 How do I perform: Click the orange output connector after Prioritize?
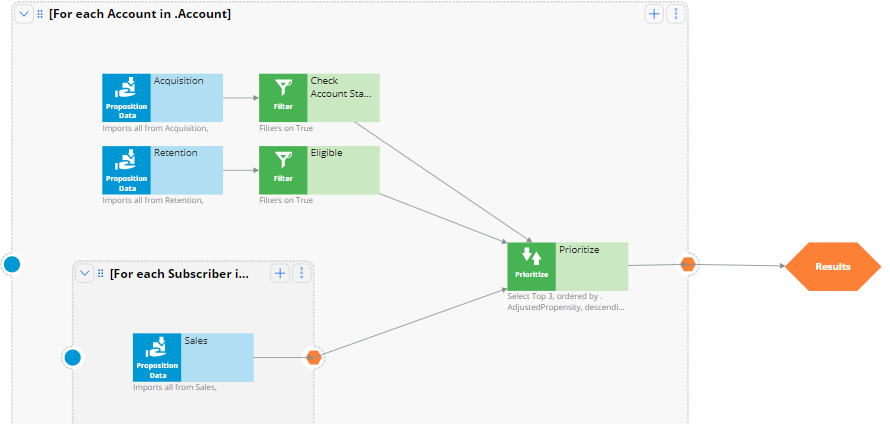click(x=687, y=264)
